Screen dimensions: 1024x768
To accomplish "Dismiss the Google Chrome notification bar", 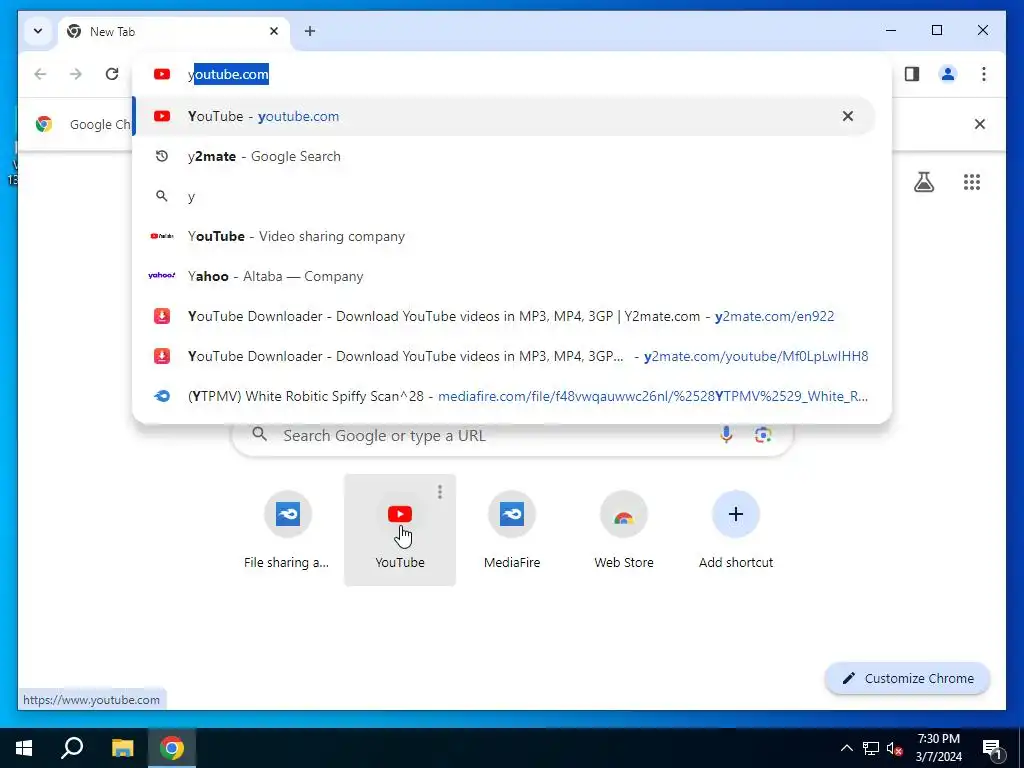I will point(980,124).
